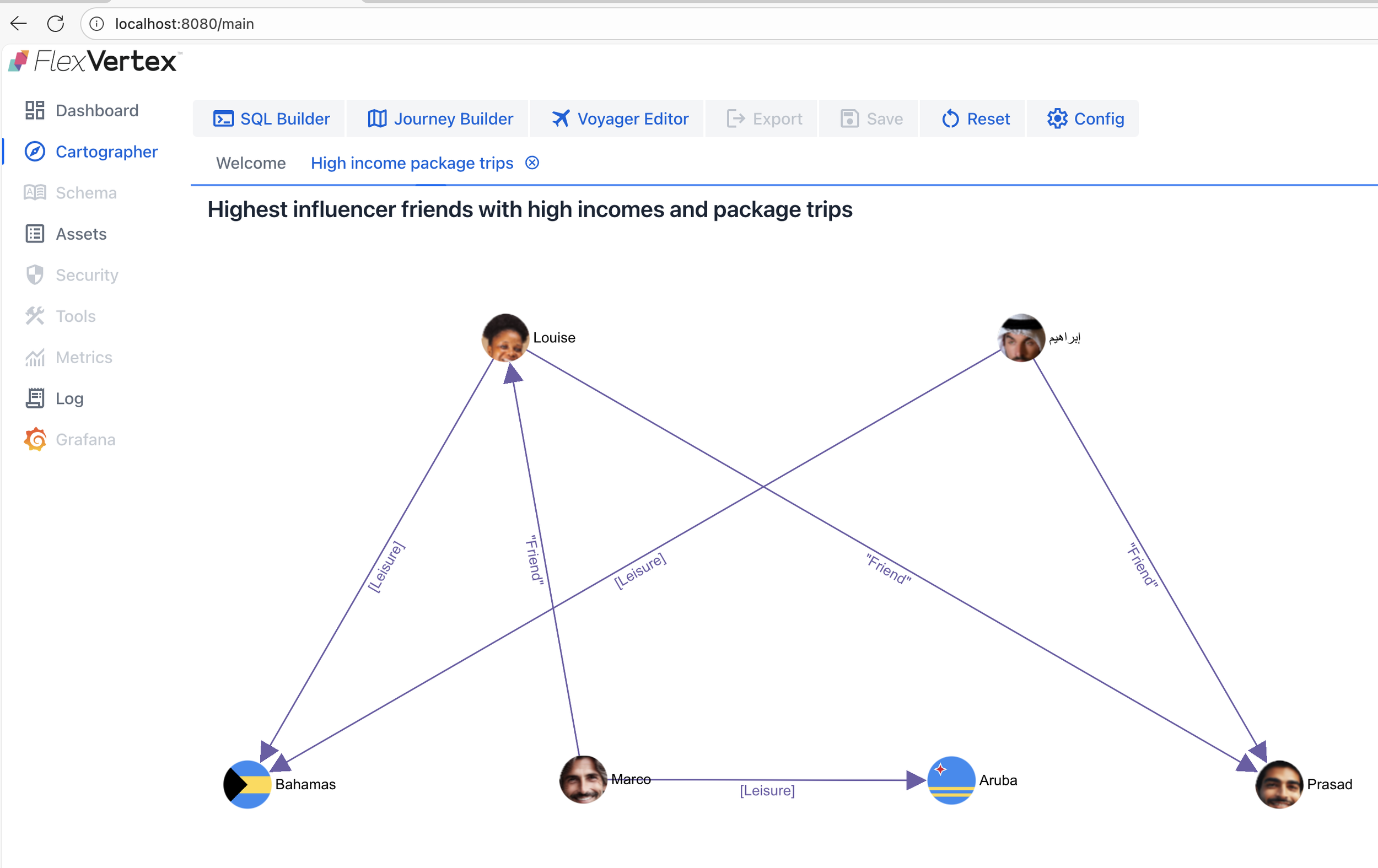Click the Reset button
The height and width of the screenshot is (868, 1378).
click(975, 118)
